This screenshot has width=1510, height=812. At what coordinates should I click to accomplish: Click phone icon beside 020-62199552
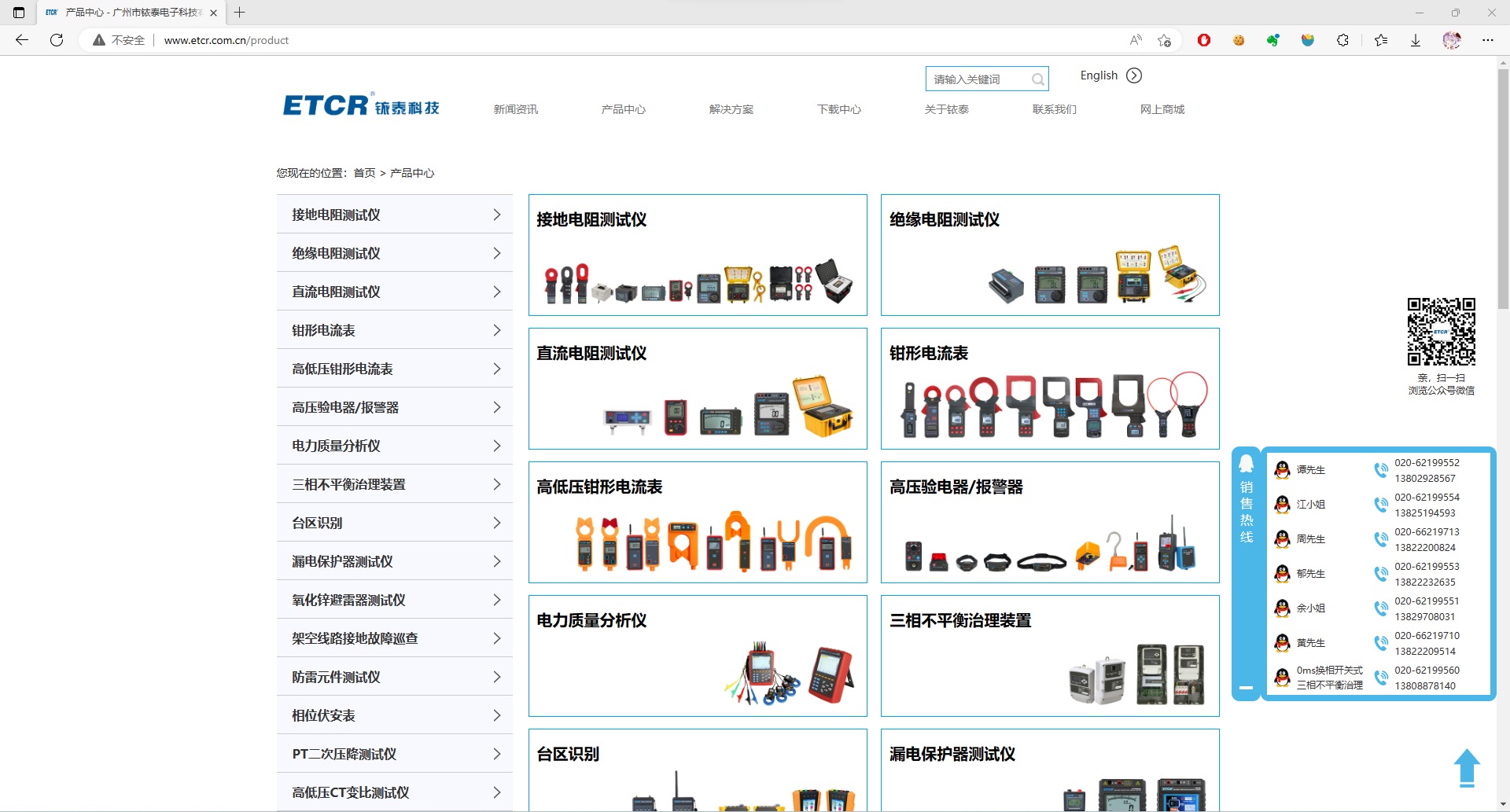click(x=1381, y=470)
